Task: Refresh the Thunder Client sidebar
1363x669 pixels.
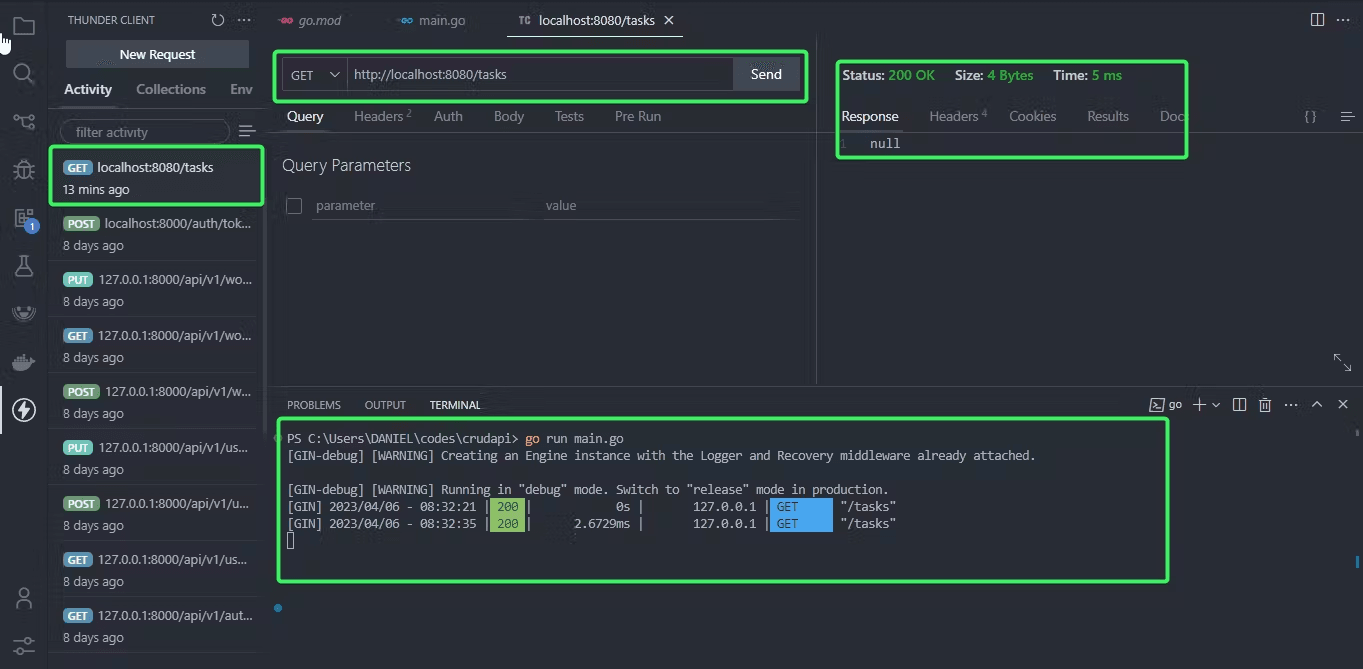Action: click(218, 20)
